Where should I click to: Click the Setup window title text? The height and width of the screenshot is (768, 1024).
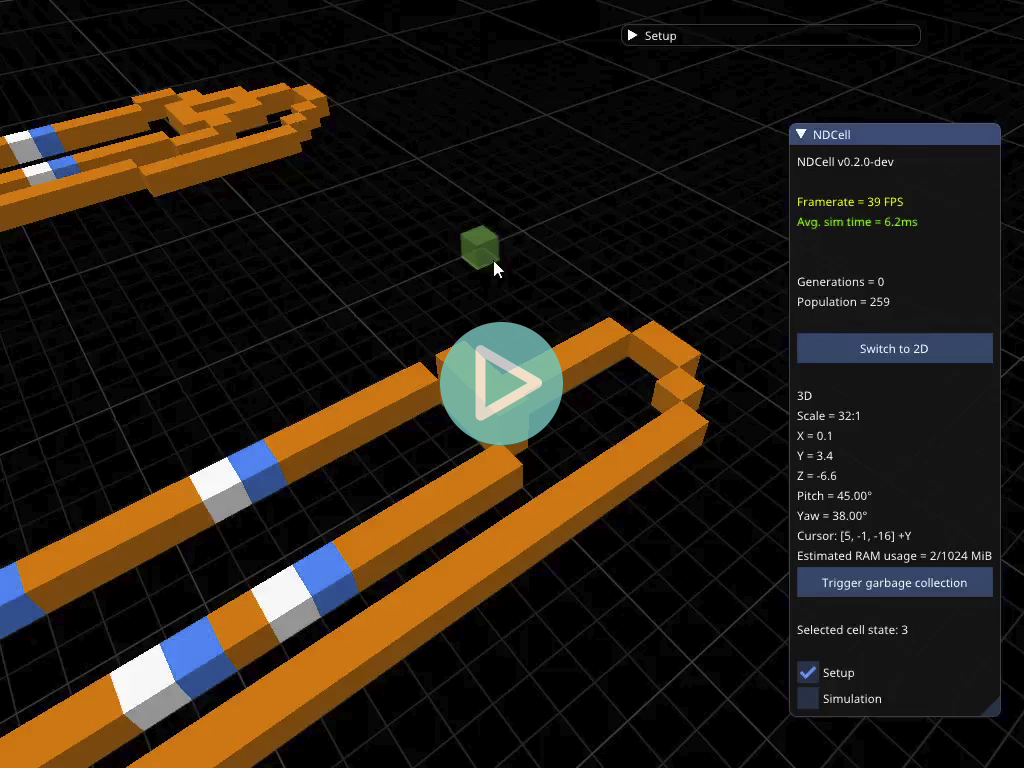coord(660,36)
